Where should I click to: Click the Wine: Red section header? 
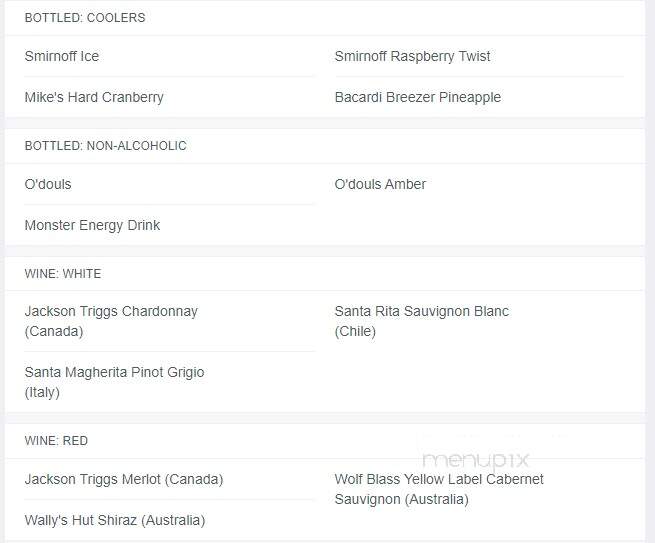click(56, 441)
